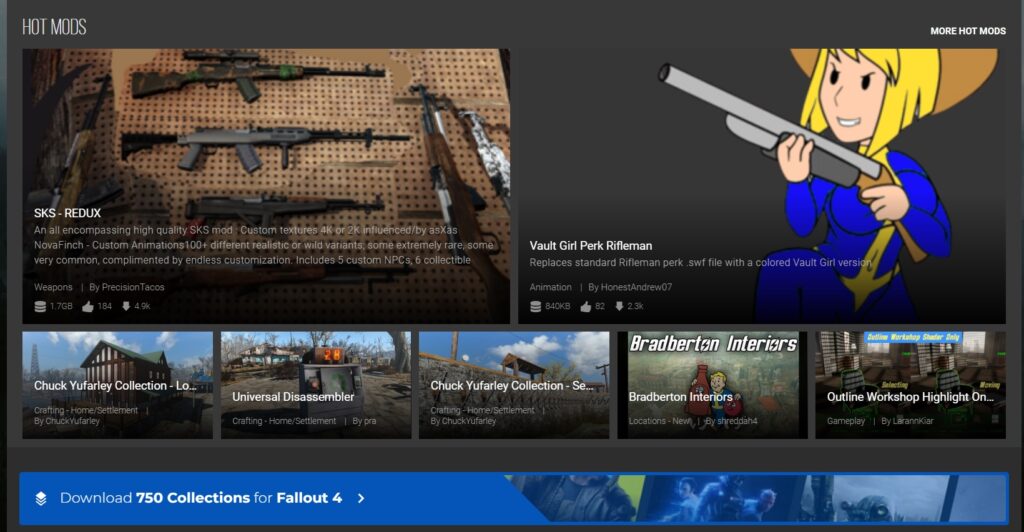This screenshot has width=1024, height=532.
Task: Open Crafting - Home/Settlement category under Universal Disassembler
Action: click(284, 421)
